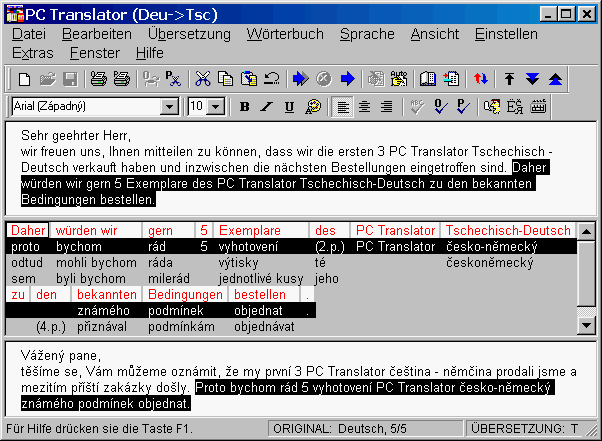Expand the Arial (Západný) font dropdown
This screenshot has width=602, height=441.
click(169, 107)
